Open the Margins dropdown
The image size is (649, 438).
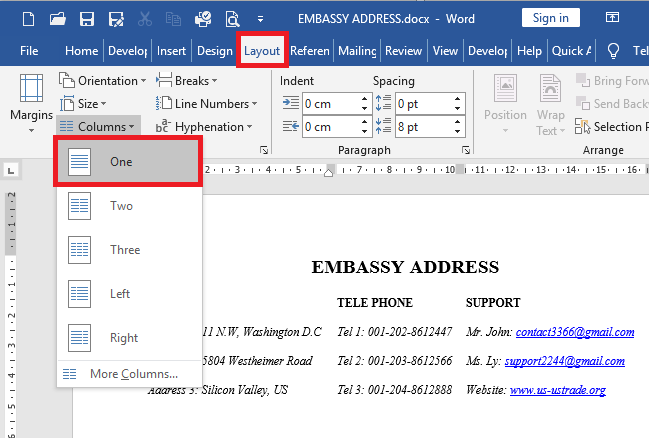click(31, 103)
